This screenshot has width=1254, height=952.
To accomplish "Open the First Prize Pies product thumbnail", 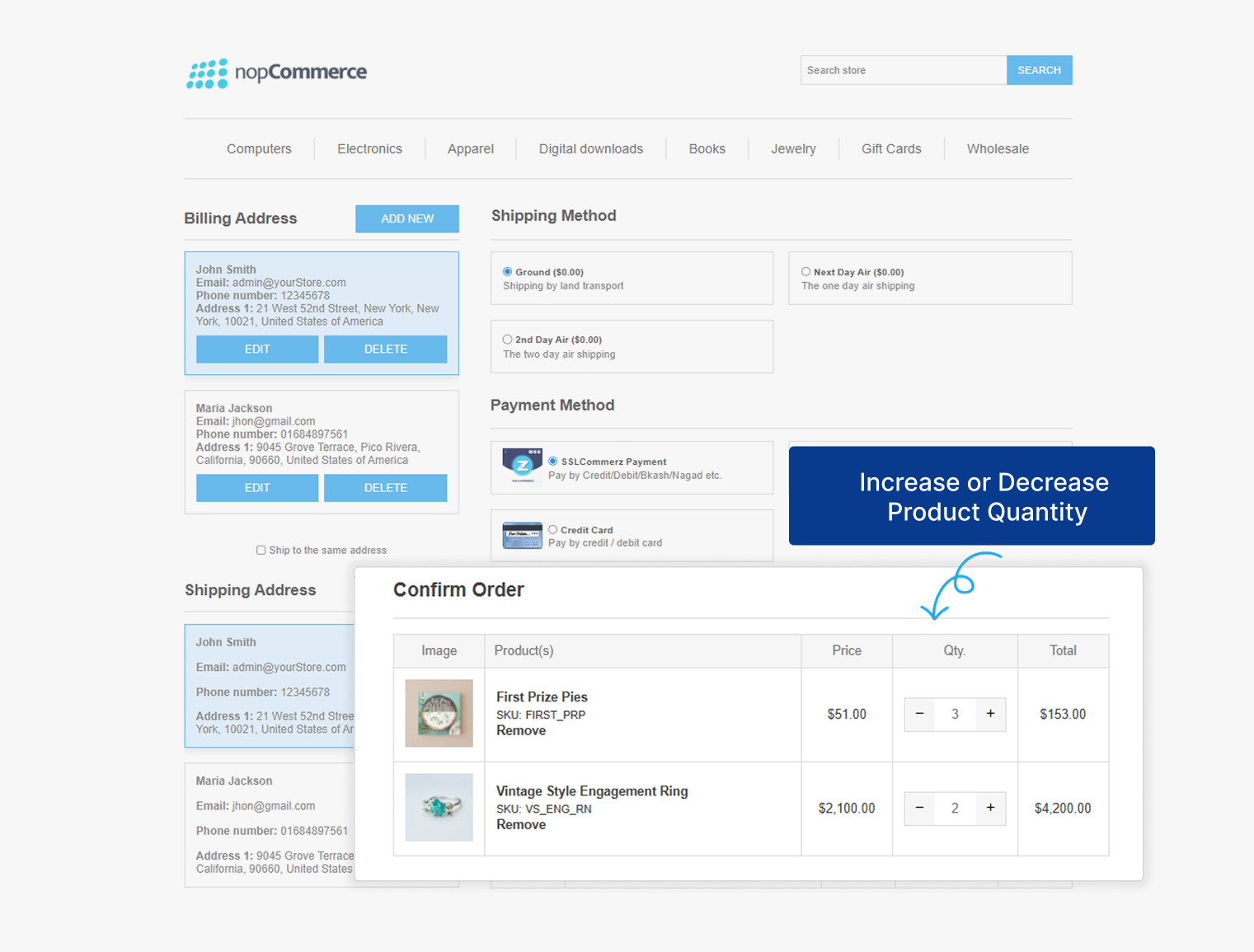I will point(439,713).
